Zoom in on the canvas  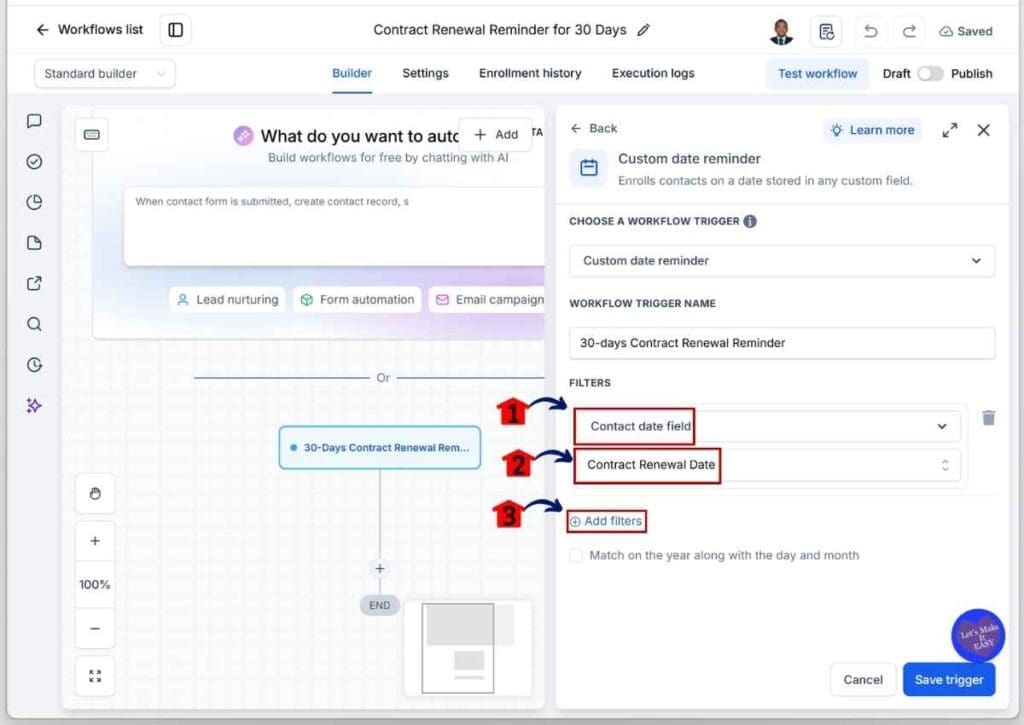pyautogui.click(x=95, y=541)
